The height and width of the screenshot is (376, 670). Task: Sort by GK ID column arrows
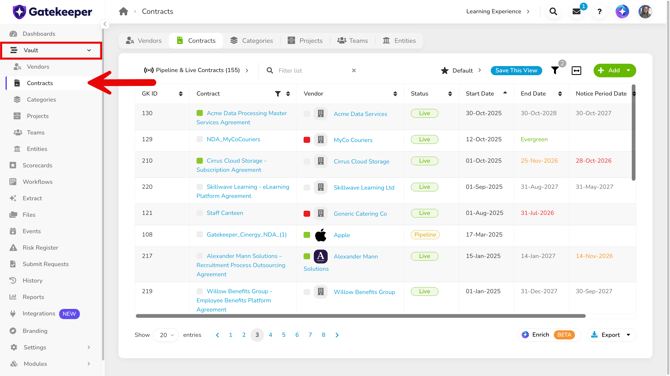pos(180,94)
